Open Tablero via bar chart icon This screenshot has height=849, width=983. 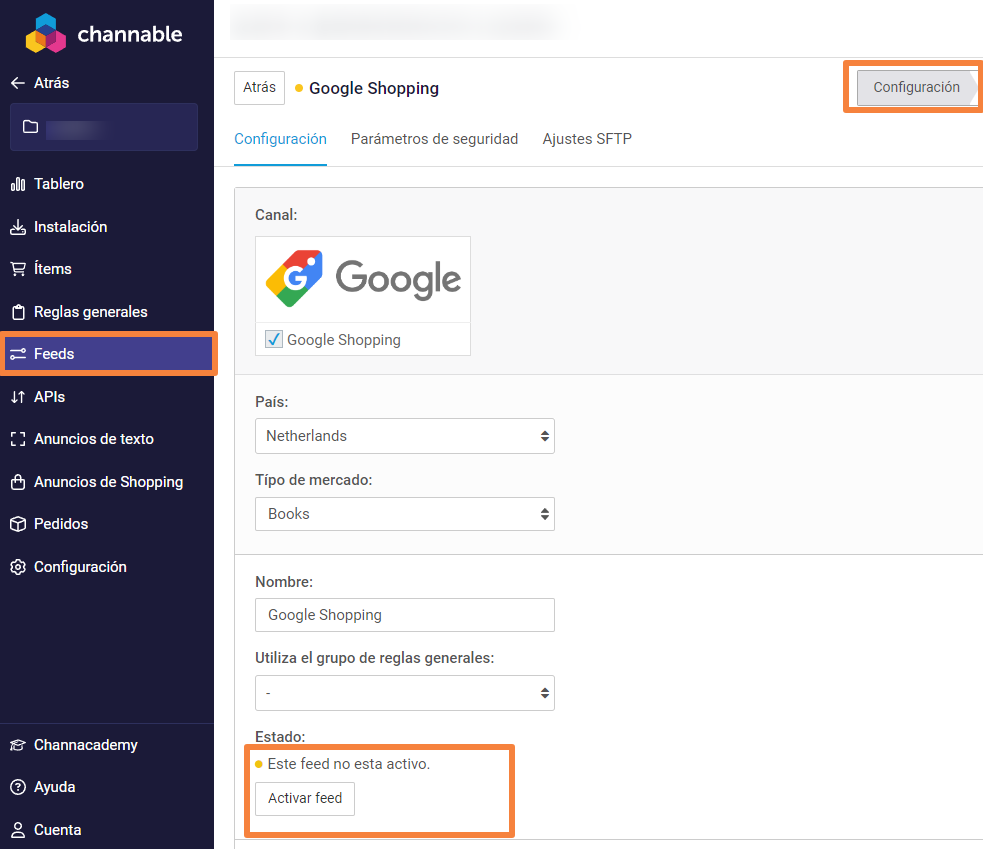click(18, 184)
